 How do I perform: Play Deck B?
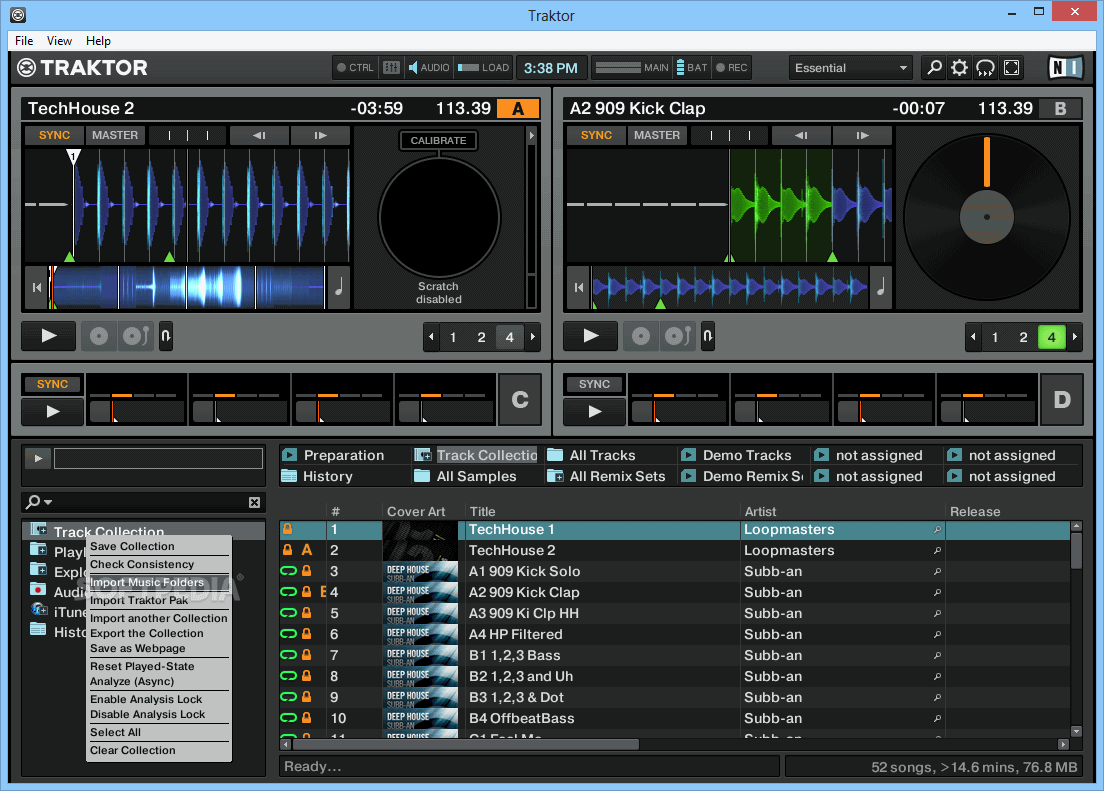(591, 337)
